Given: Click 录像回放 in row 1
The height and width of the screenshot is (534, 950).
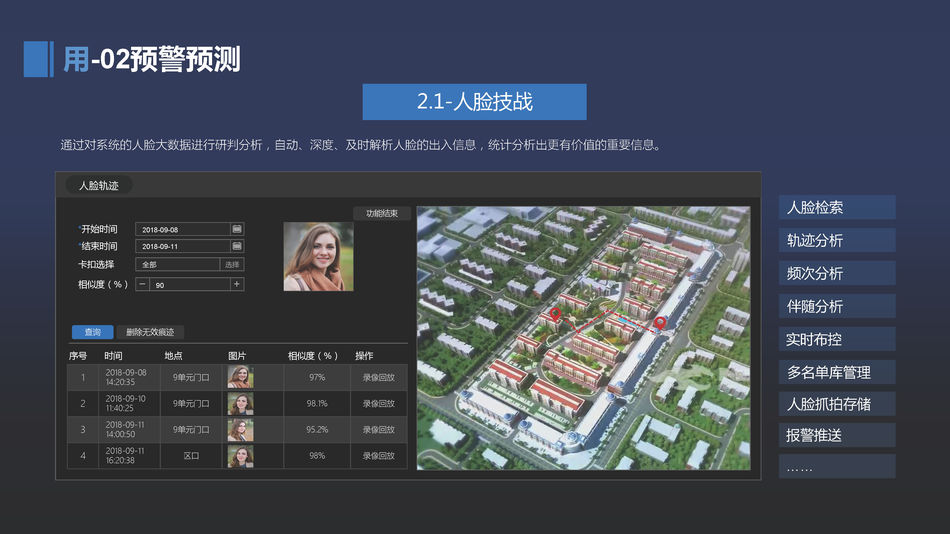Looking at the screenshot, I should pyautogui.click(x=378, y=377).
